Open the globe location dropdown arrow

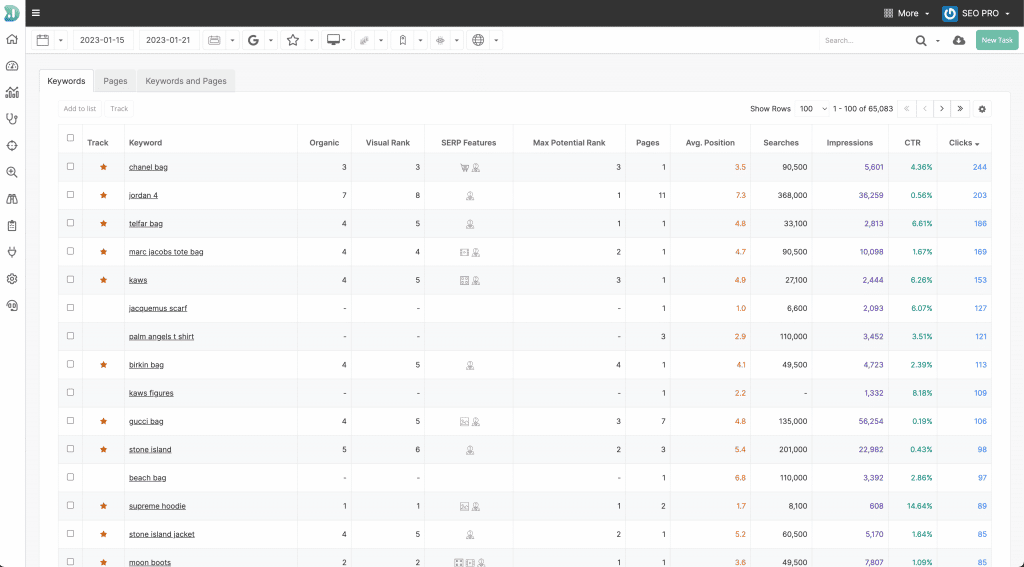496,40
